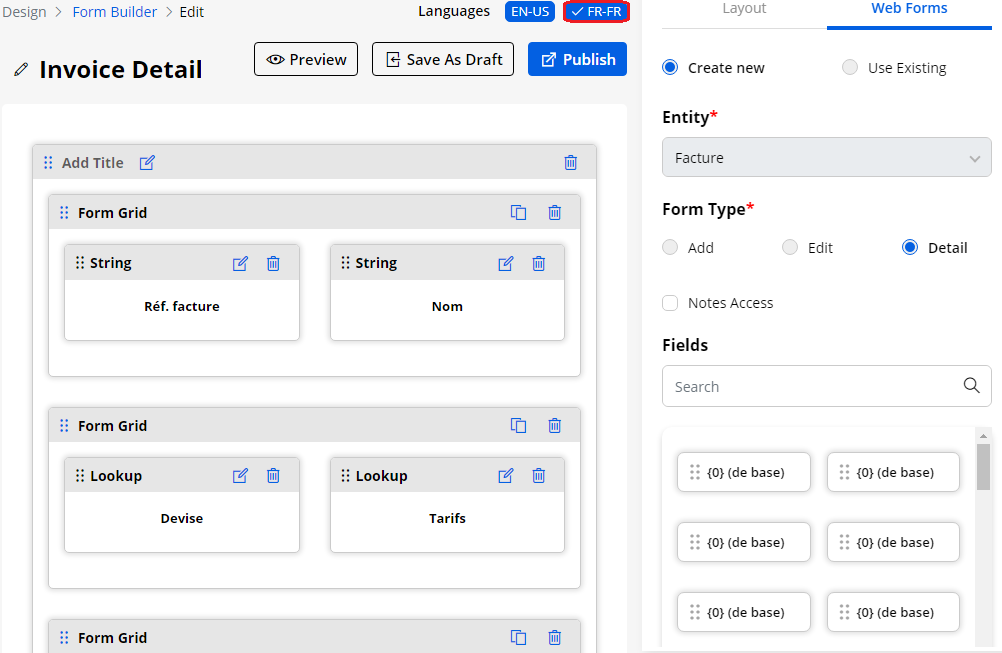Select the Add form type radio button
This screenshot has width=1002, height=653.
click(x=670, y=247)
